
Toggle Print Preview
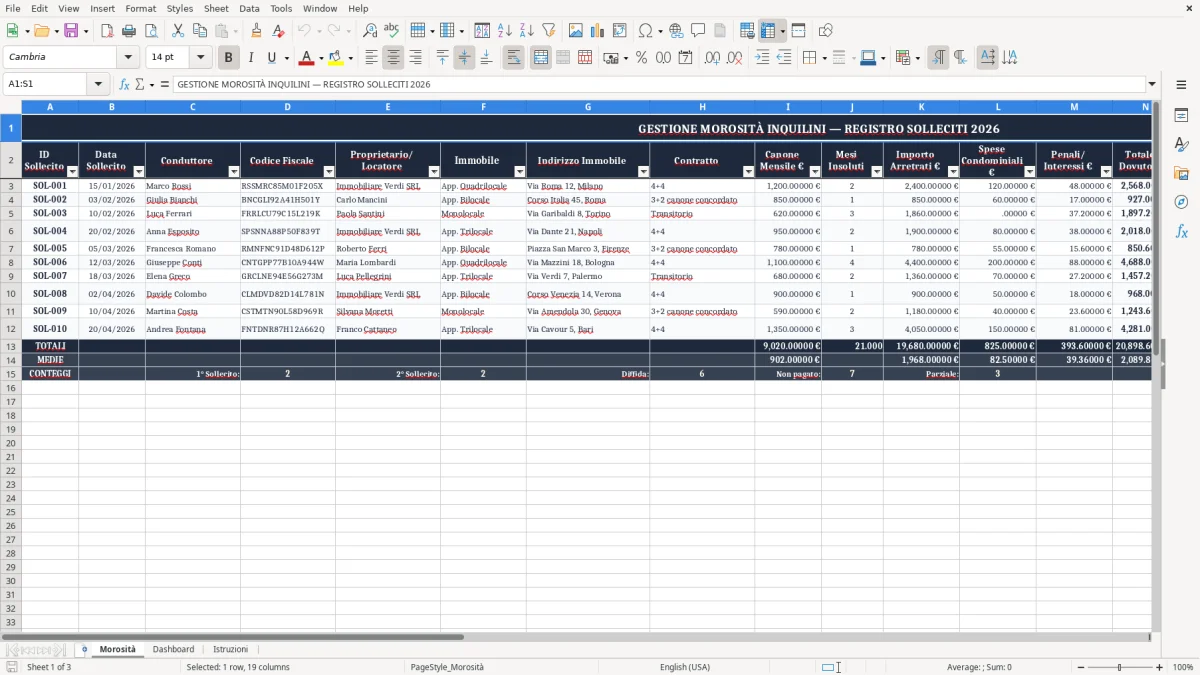[x=150, y=31]
